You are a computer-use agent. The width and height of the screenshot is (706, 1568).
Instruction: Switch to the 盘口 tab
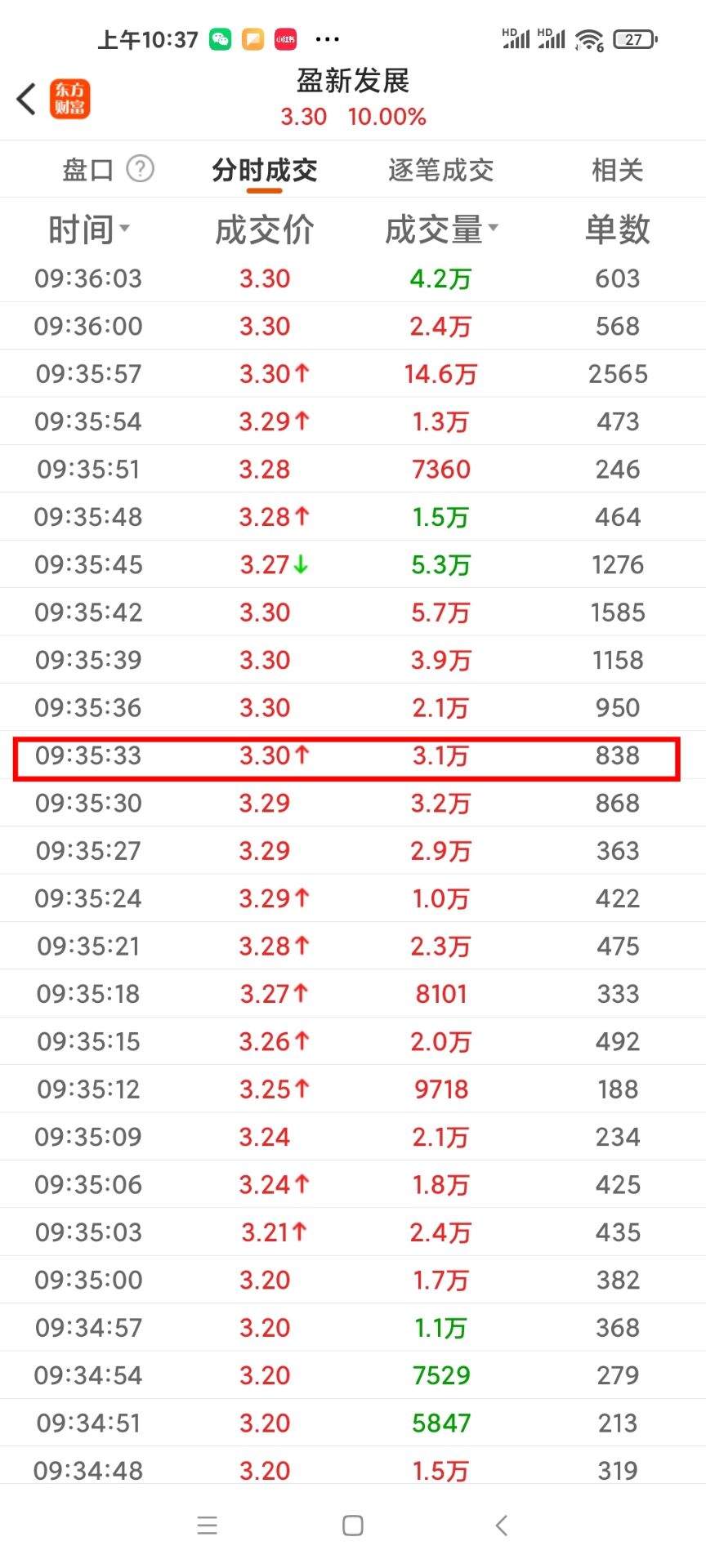(87, 170)
